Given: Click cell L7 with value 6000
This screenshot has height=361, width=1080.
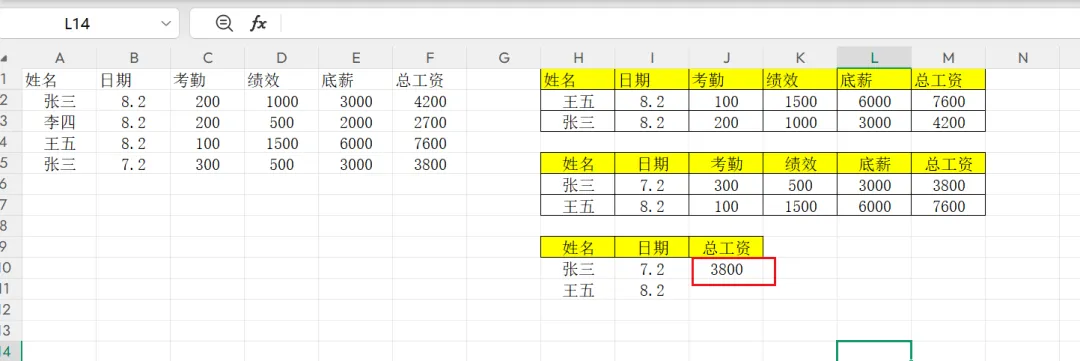Looking at the screenshot, I should (875, 206).
